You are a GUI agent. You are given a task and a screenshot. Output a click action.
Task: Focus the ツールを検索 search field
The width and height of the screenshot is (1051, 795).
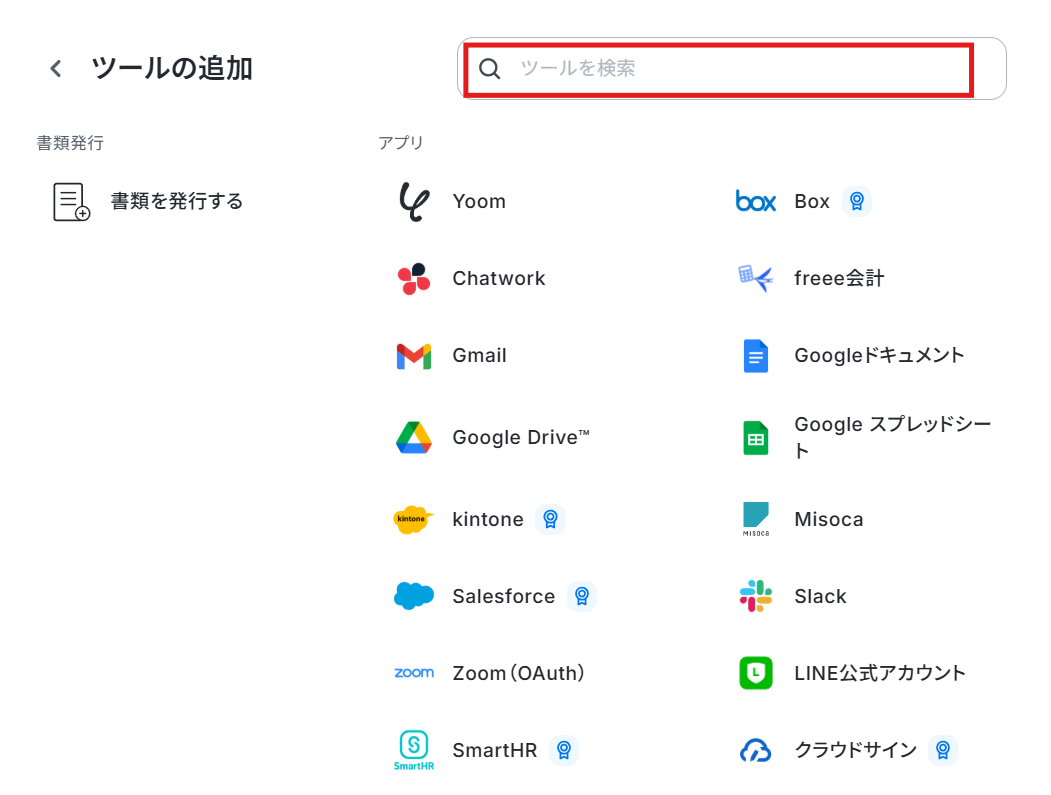coord(732,68)
